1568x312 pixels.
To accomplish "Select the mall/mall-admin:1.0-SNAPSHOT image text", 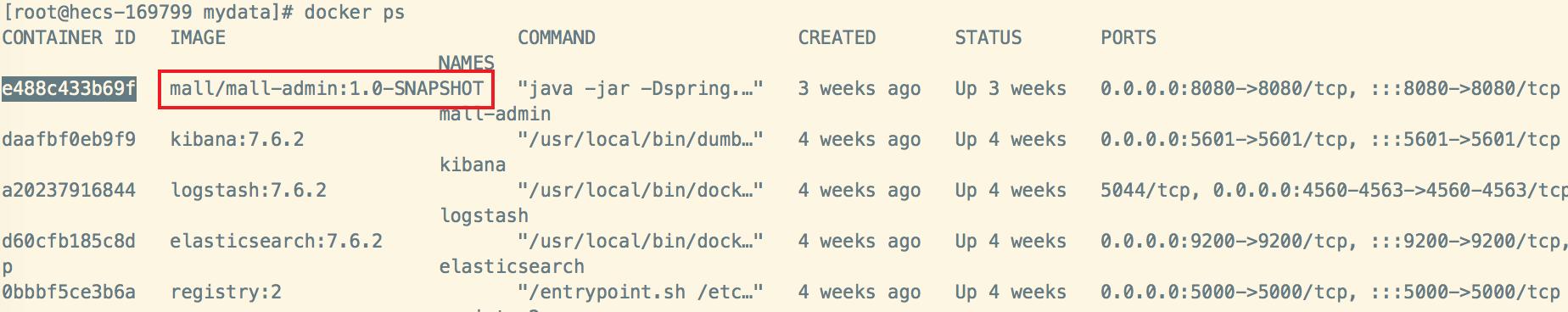I will tap(327, 89).
